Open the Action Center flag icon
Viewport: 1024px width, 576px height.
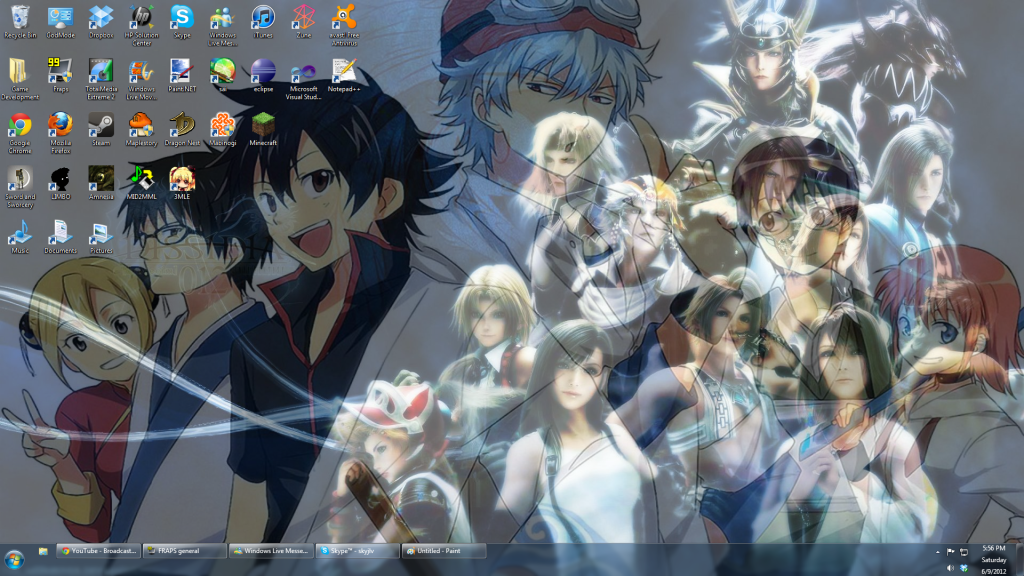click(950, 552)
